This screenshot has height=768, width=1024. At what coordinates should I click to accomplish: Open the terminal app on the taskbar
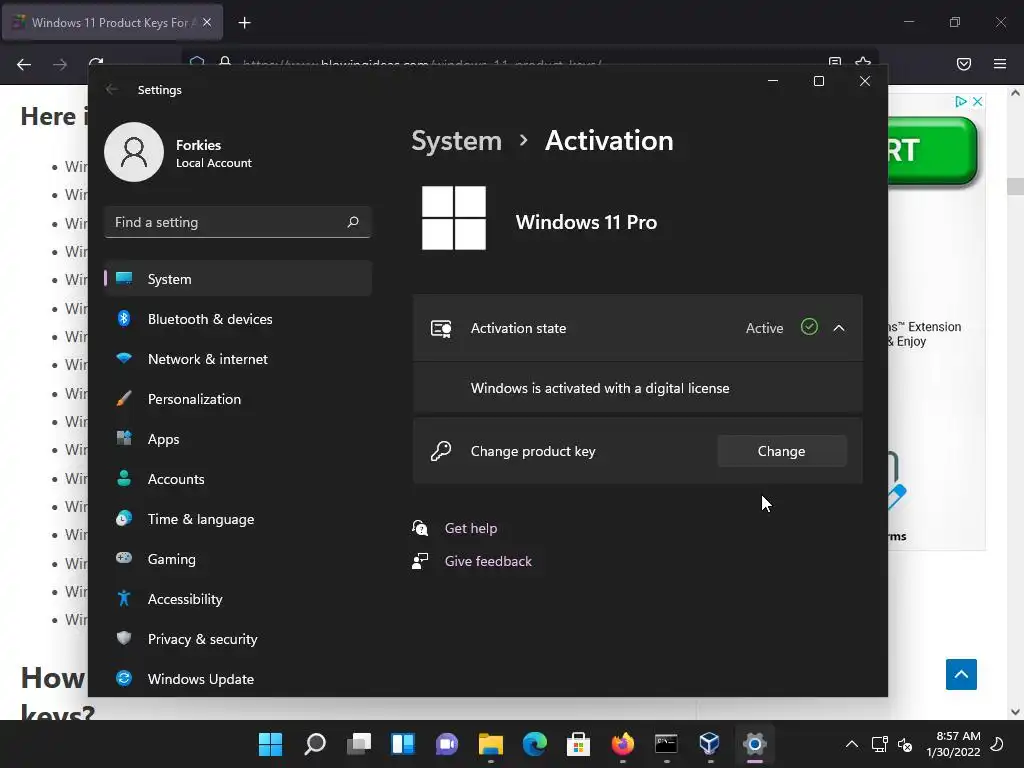pyautogui.click(x=666, y=744)
